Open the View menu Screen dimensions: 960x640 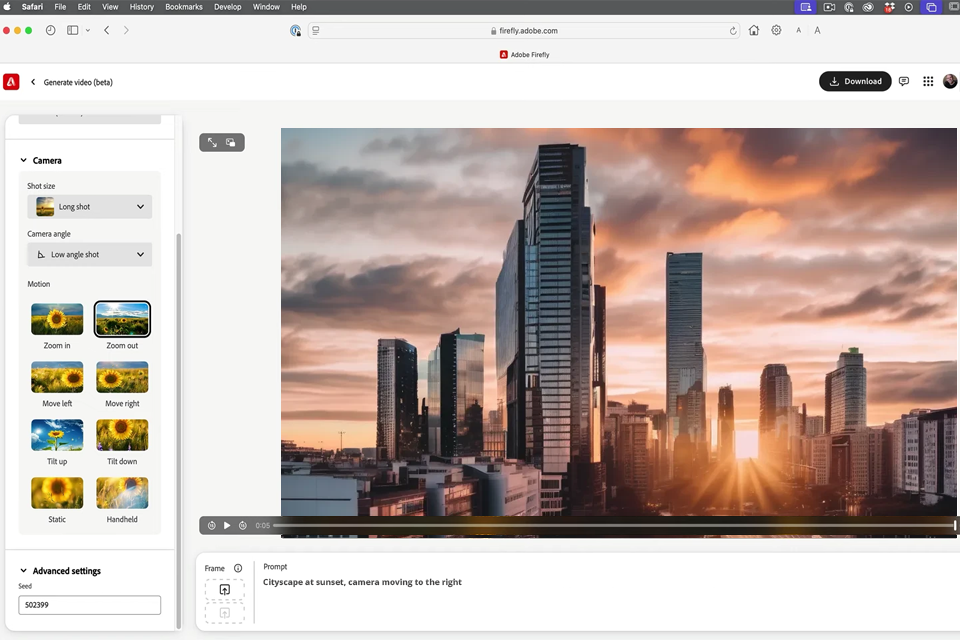click(110, 7)
